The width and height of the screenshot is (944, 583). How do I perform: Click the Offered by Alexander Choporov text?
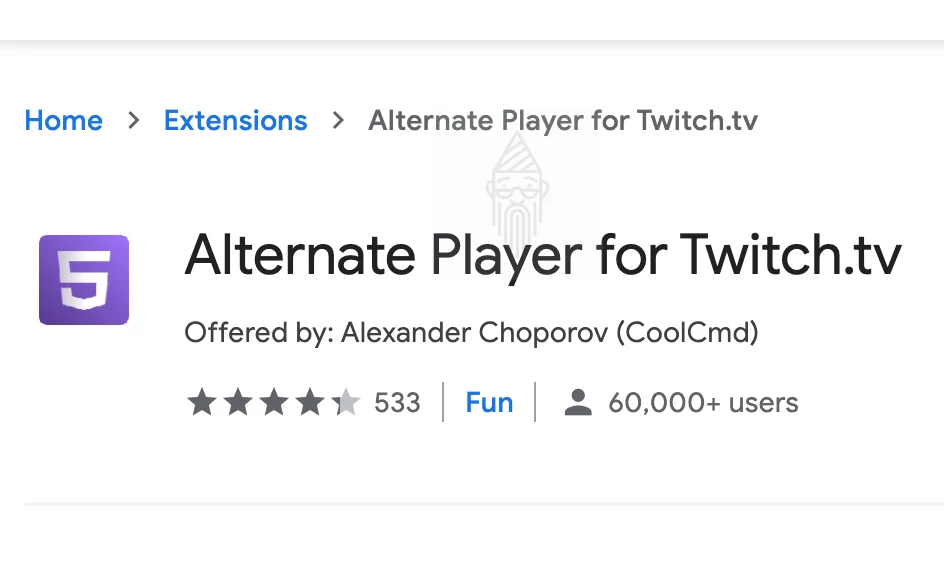click(x=471, y=332)
